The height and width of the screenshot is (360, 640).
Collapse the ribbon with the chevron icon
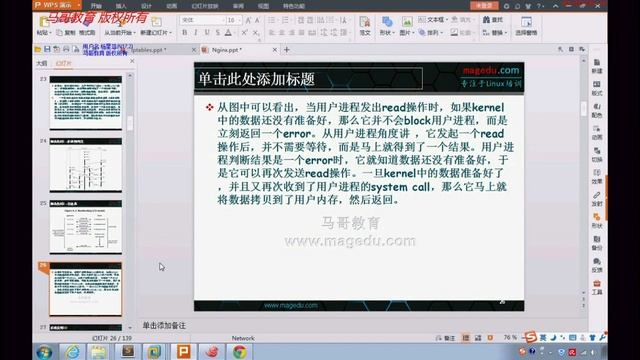pos(556,6)
